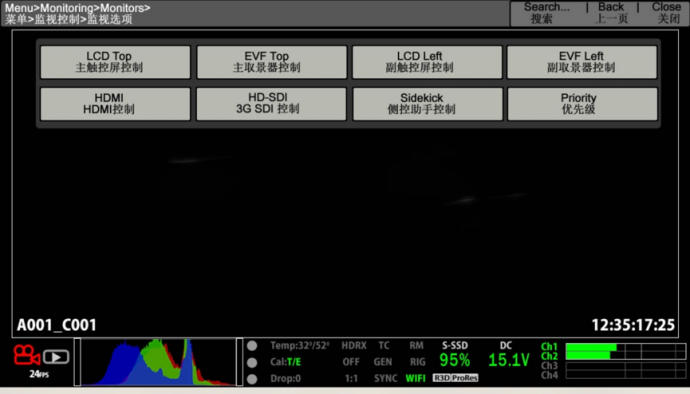Toggle the HDRX OFF status
Image resolution: width=690 pixels, height=394 pixels.
pyautogui.click(x=353, y=354)
